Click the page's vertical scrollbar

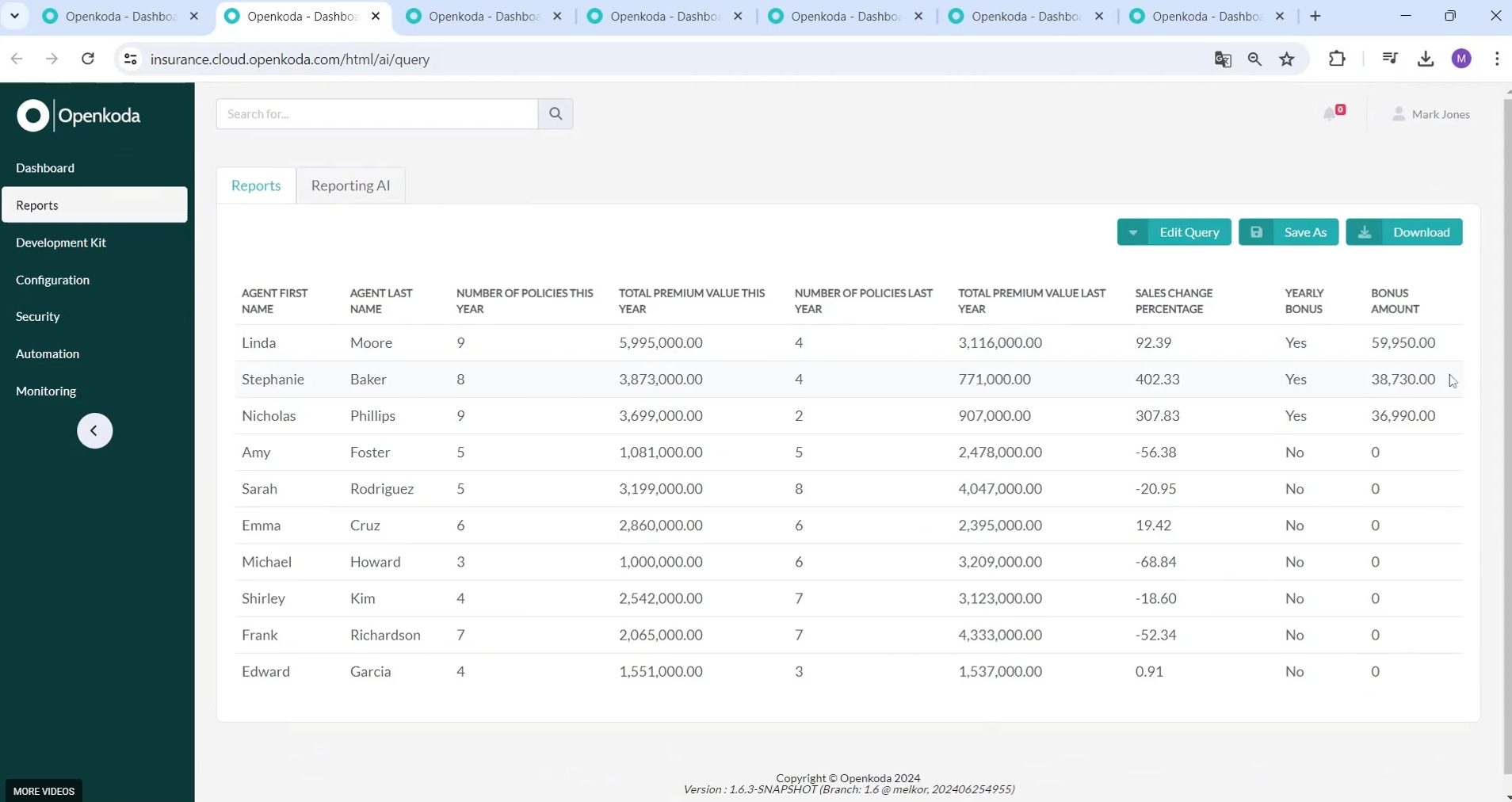tap(1506, 436)
